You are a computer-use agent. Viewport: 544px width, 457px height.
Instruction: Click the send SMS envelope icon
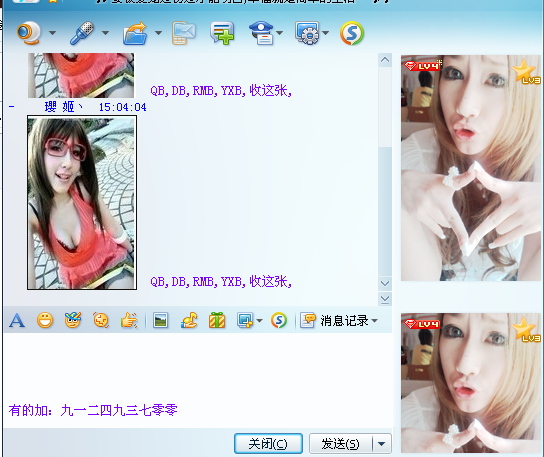click(x=184, y=33)
